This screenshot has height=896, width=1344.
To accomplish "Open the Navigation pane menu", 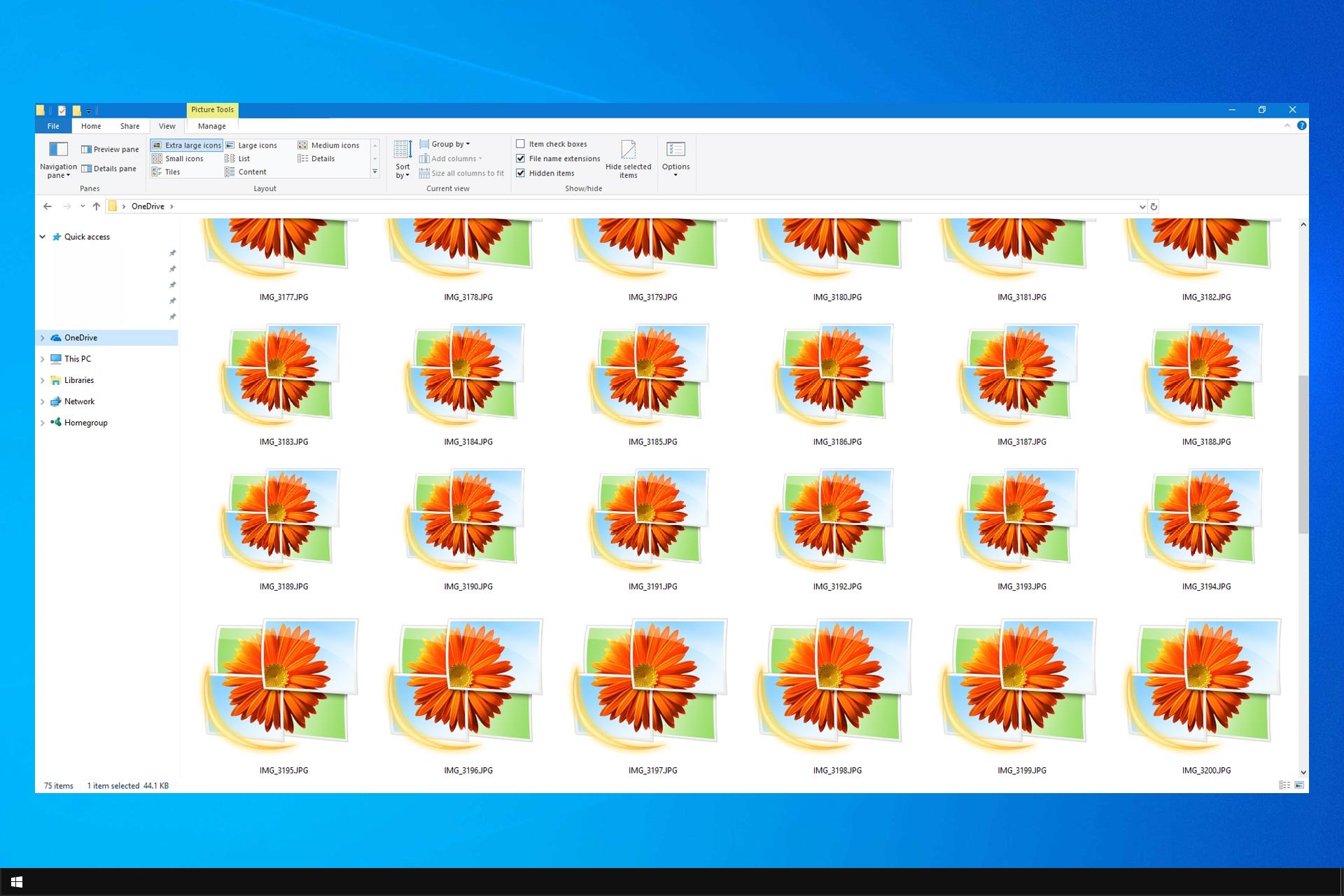I will (x=58, y=159).
